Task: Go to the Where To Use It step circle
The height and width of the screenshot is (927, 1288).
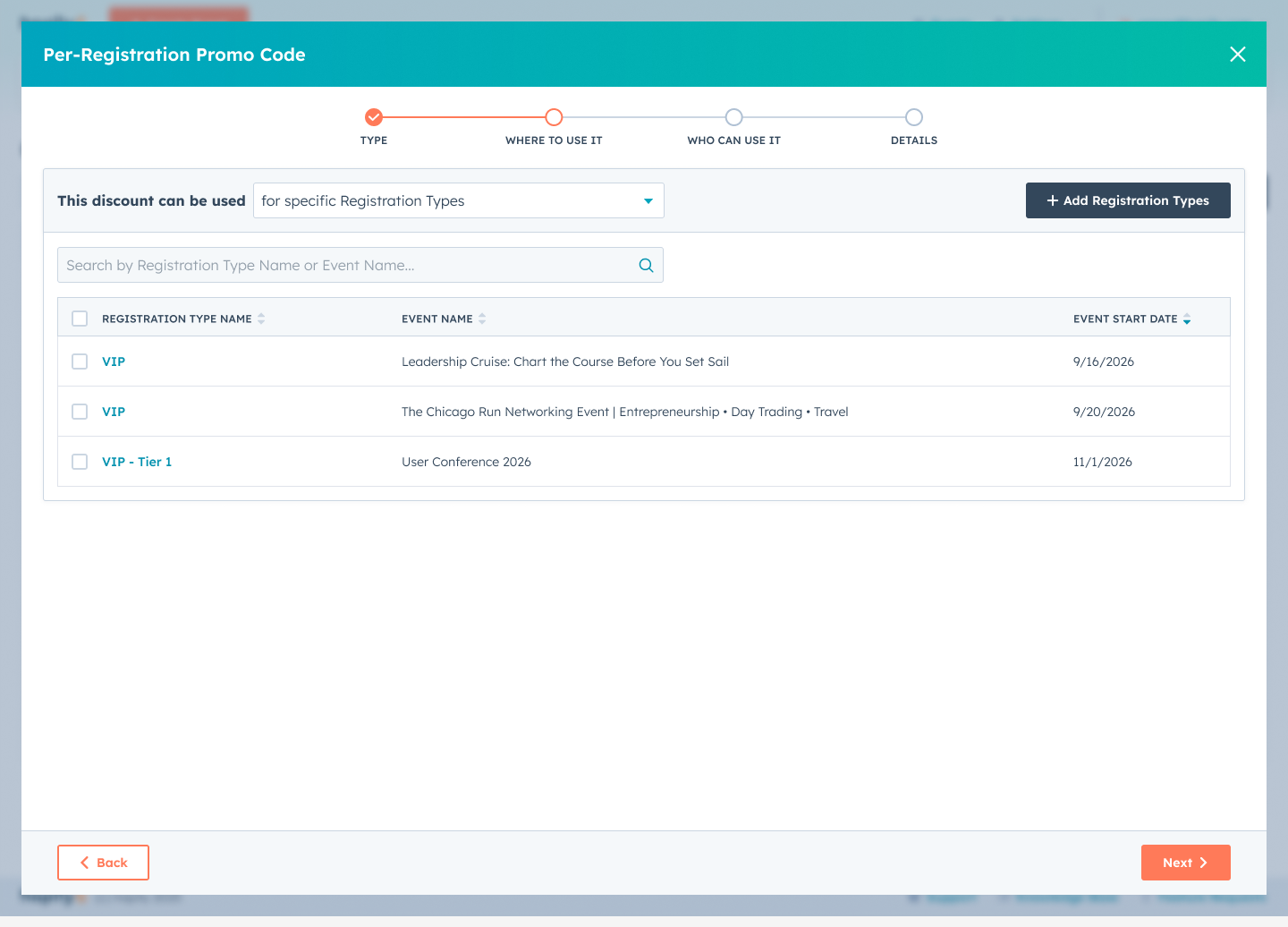Action: 554,117
